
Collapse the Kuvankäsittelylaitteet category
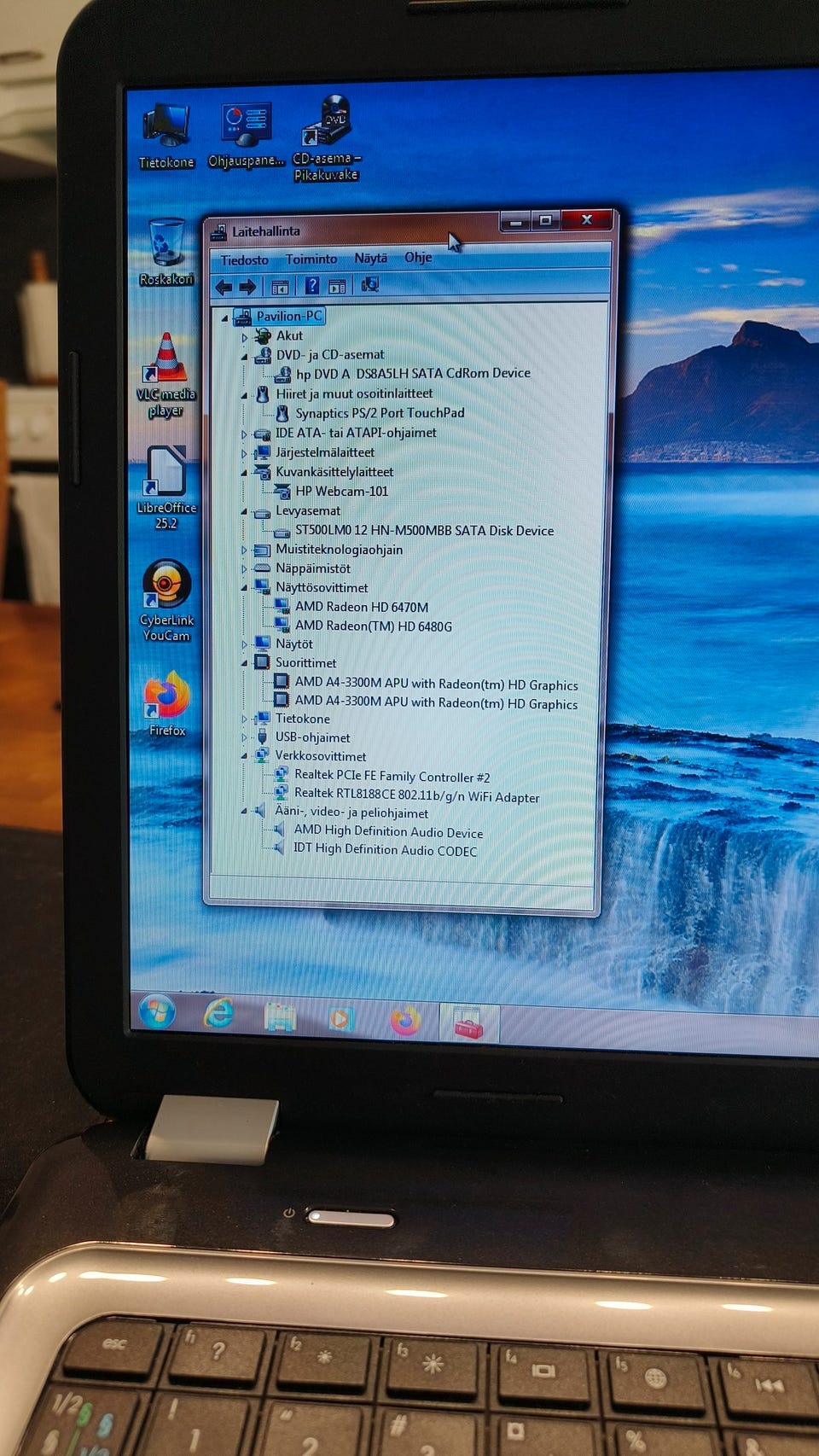pyautogui.click(x=244, y=474)
